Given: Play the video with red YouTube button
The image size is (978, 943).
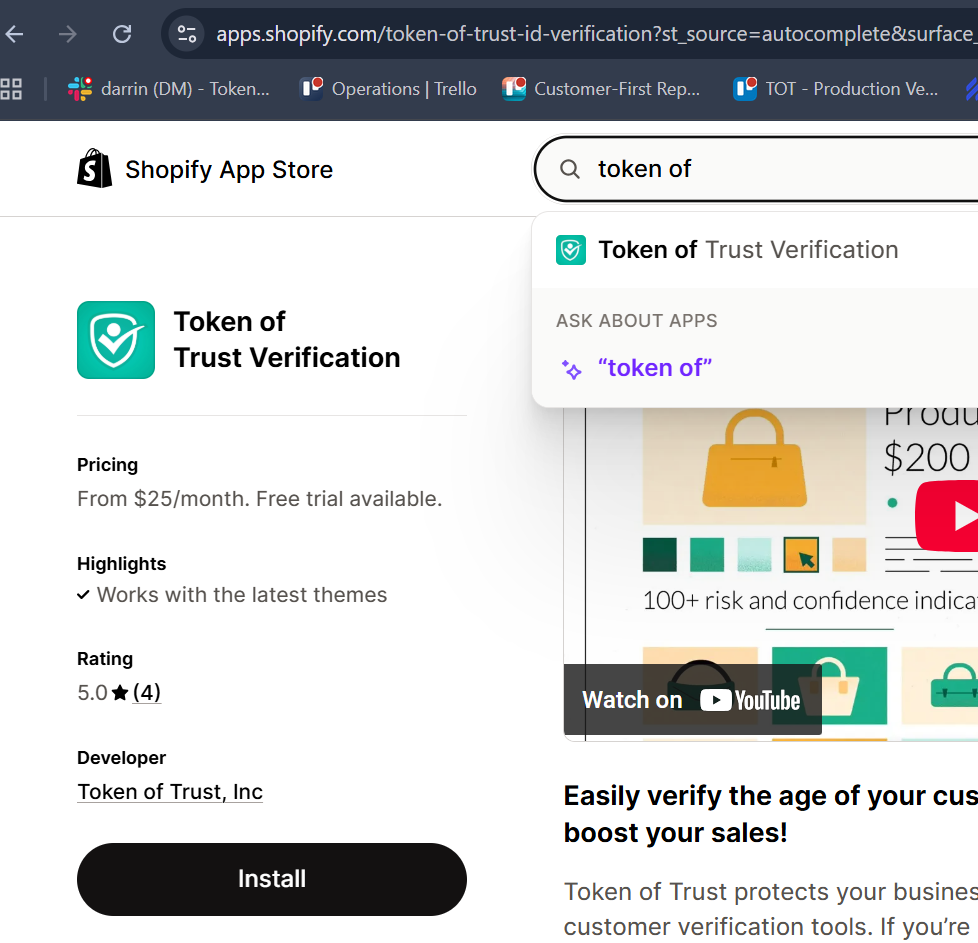Looking at the screenshot, I should pos(950,515).
